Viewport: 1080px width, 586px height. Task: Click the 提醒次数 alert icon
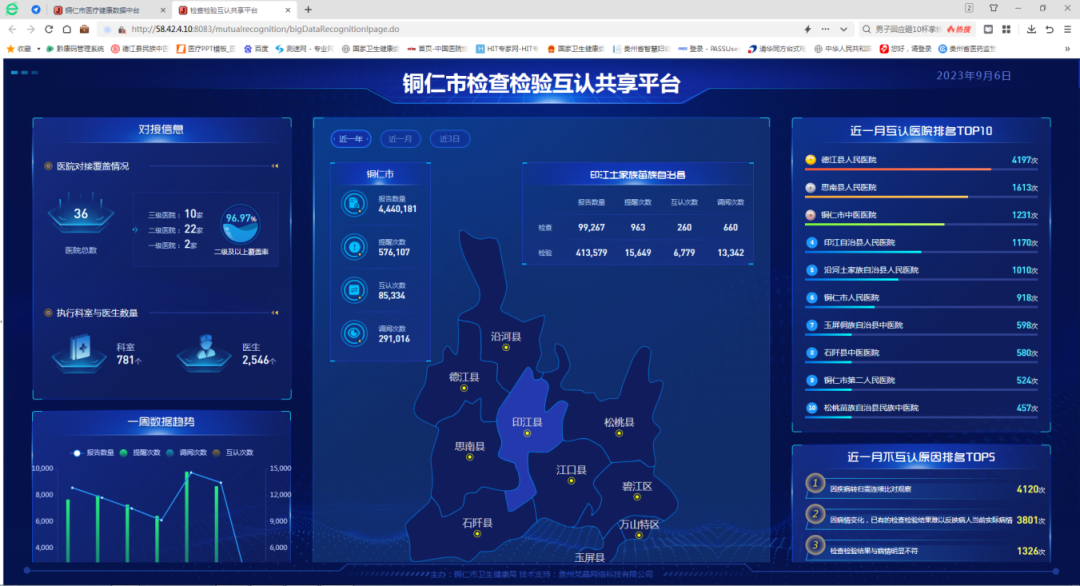(354, 247)
